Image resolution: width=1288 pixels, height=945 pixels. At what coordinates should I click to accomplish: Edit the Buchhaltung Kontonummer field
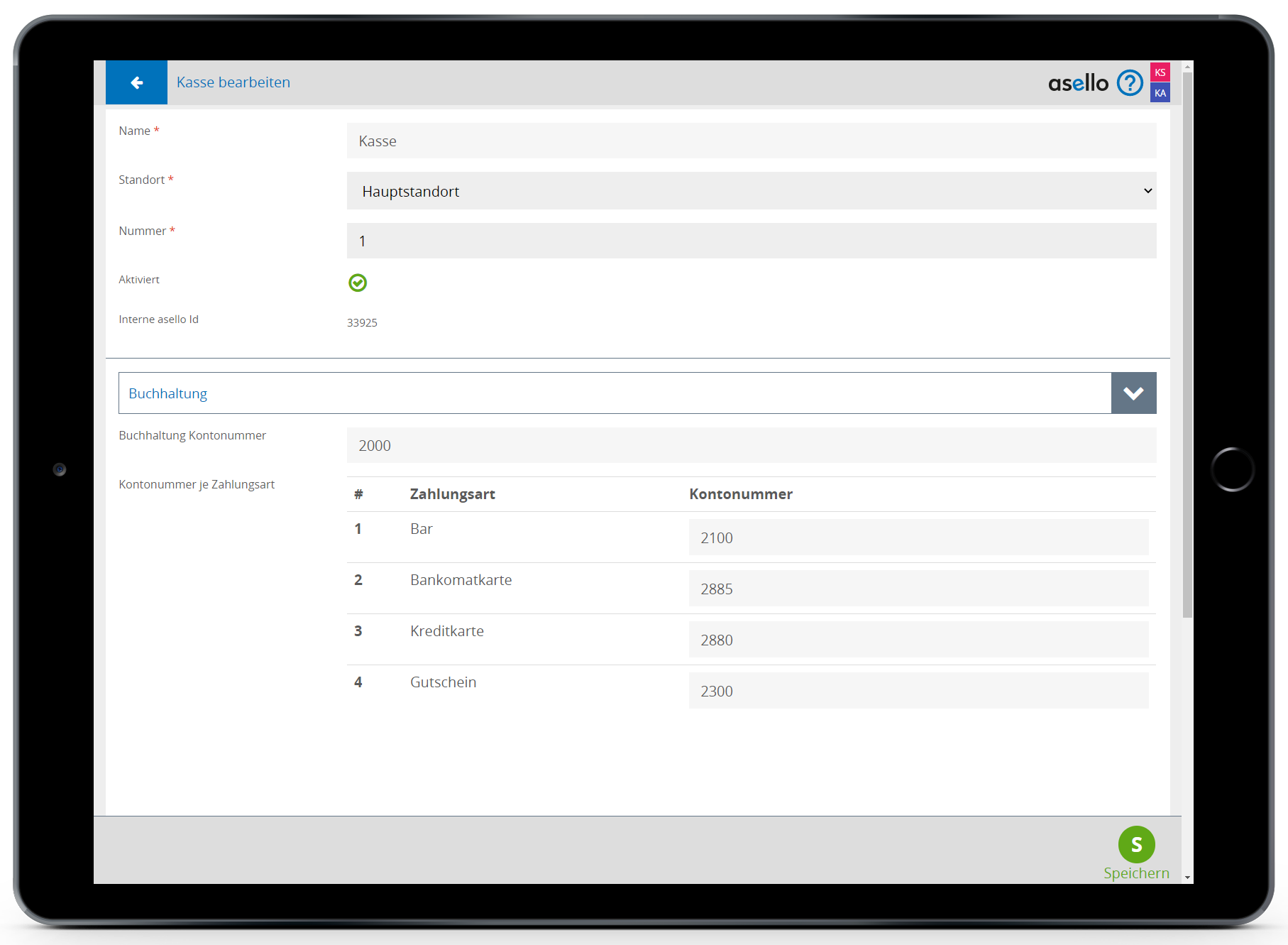tap(751, 445)
